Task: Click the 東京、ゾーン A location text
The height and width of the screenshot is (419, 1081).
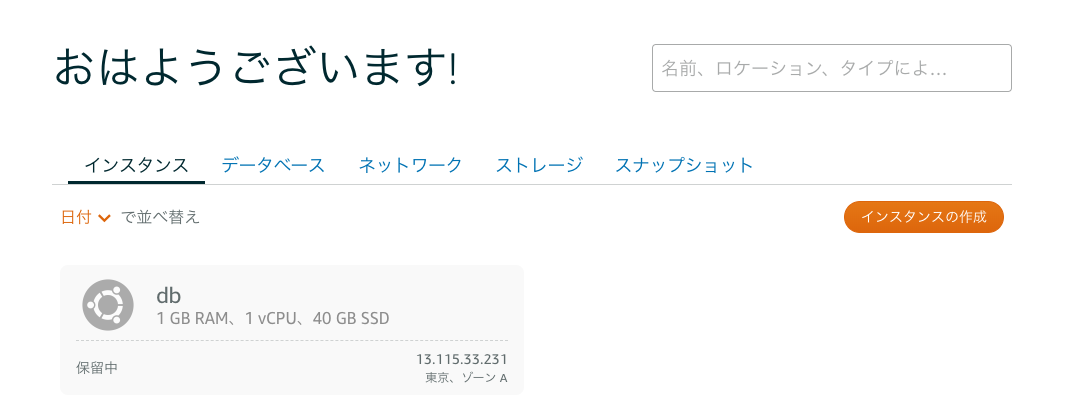Action: tap(466, 378)
